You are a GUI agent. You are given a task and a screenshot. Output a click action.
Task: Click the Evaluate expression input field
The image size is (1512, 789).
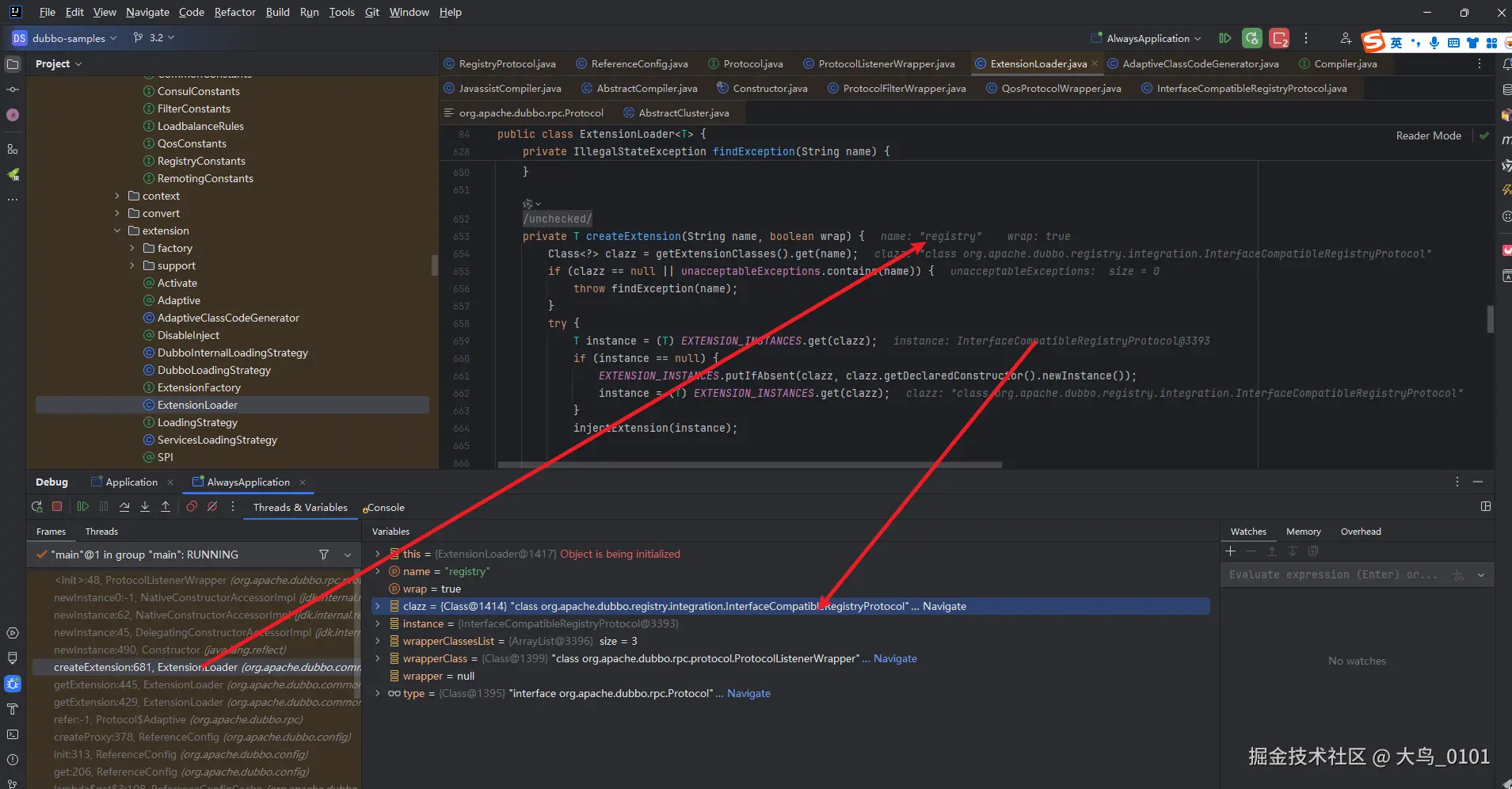1333,574
